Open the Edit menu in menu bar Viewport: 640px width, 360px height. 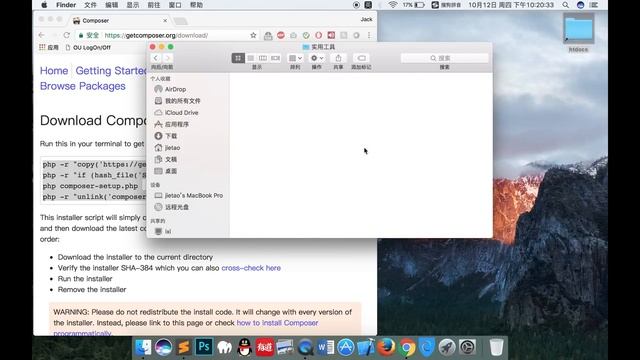(x=111, y=5)
